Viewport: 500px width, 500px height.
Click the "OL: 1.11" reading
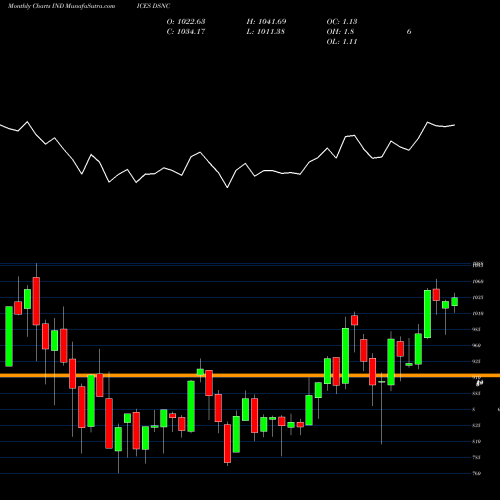click(x=342, y=42)
